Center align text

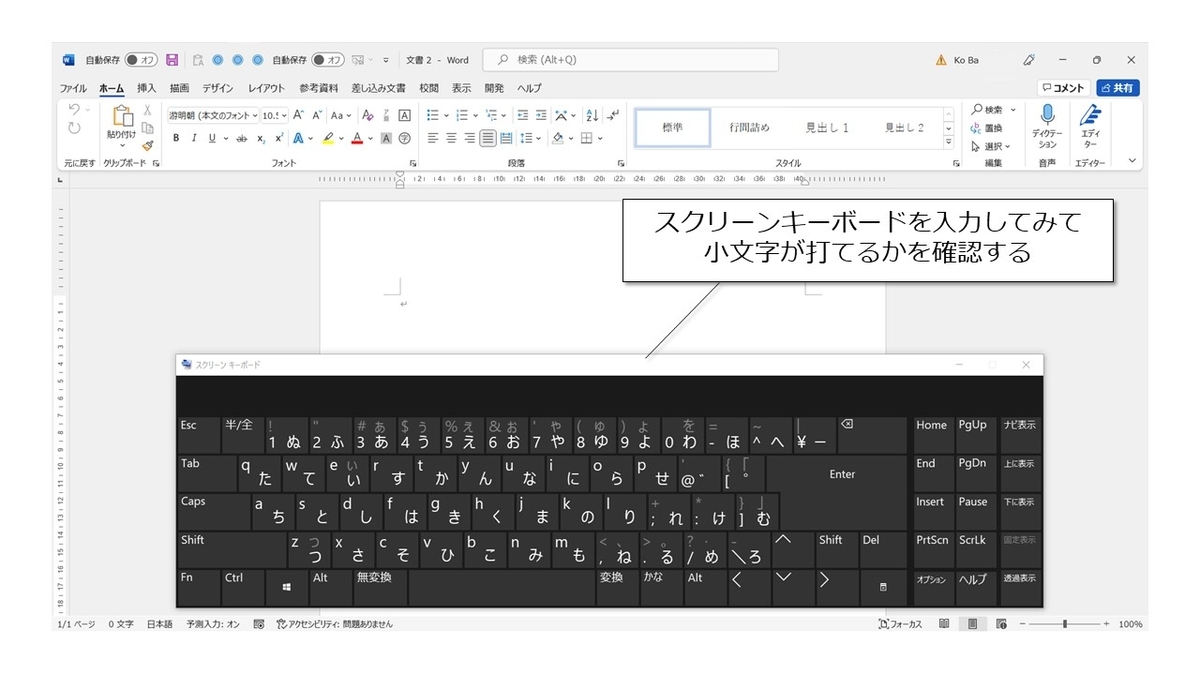point(451,138)
